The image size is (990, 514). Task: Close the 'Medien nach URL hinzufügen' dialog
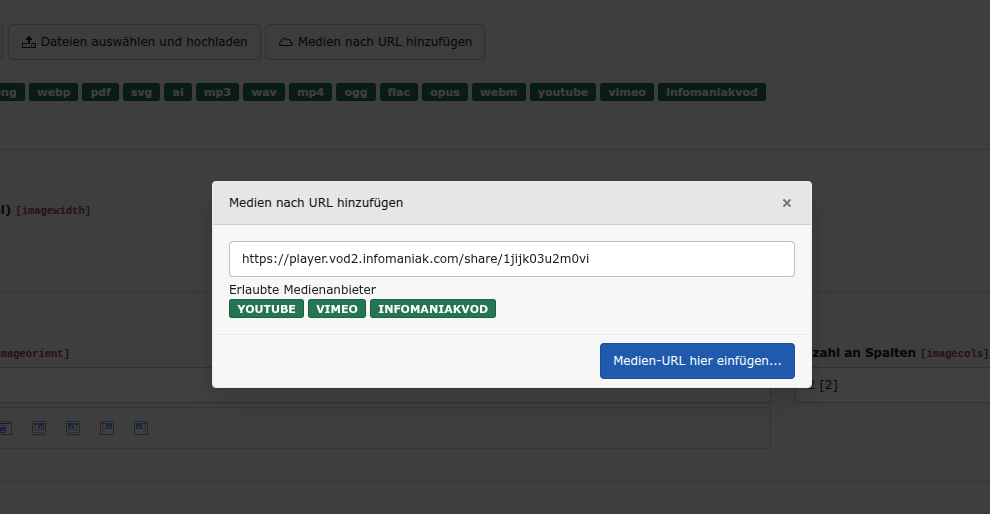[x=786, y=203]
